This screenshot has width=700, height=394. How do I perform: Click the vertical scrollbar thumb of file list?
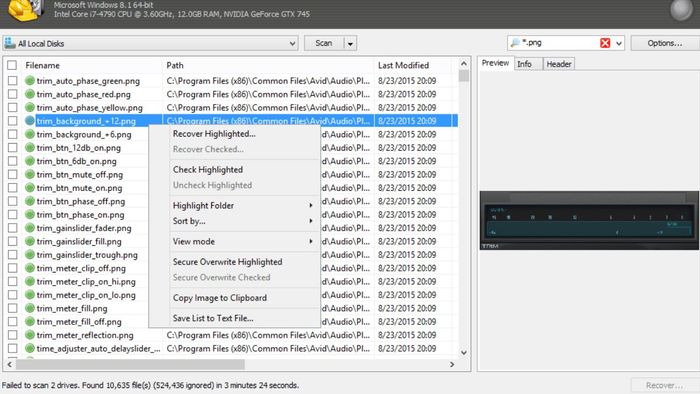[x=464, y=76]
